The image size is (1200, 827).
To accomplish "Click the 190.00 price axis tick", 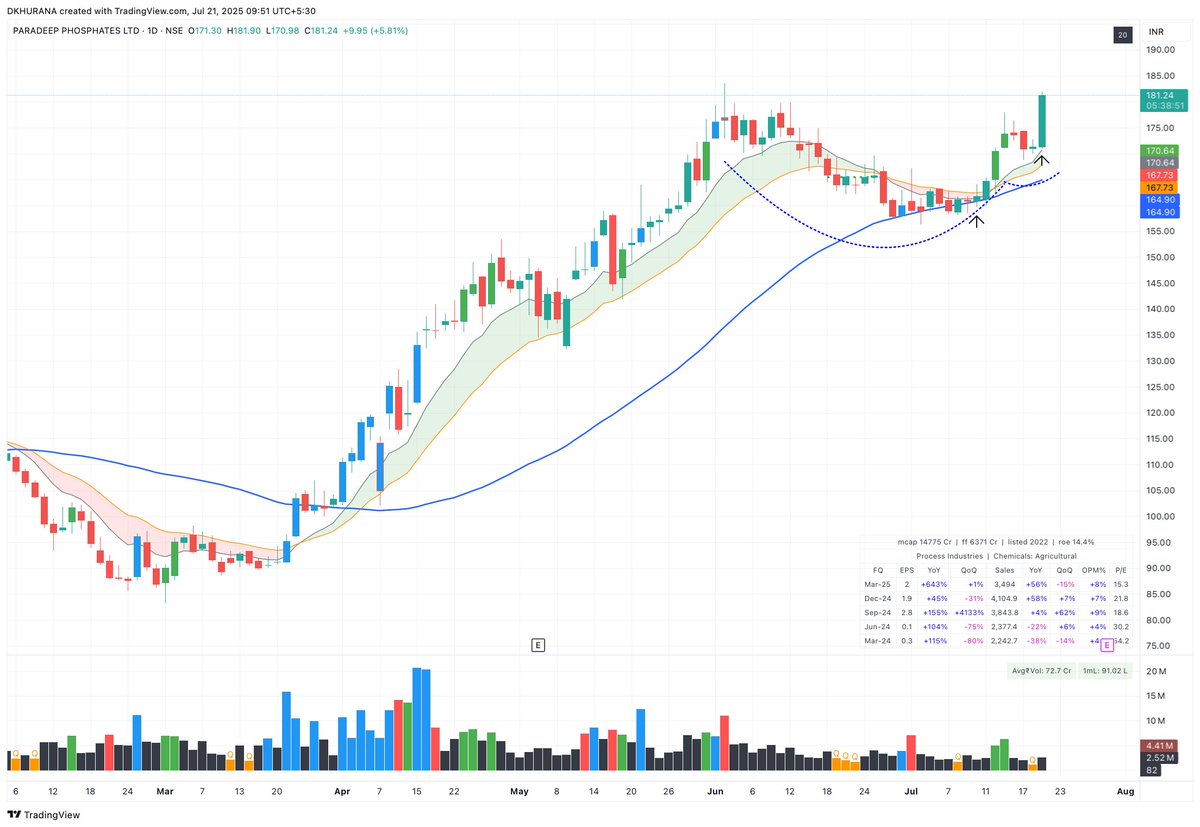I will pos(1160,50).
